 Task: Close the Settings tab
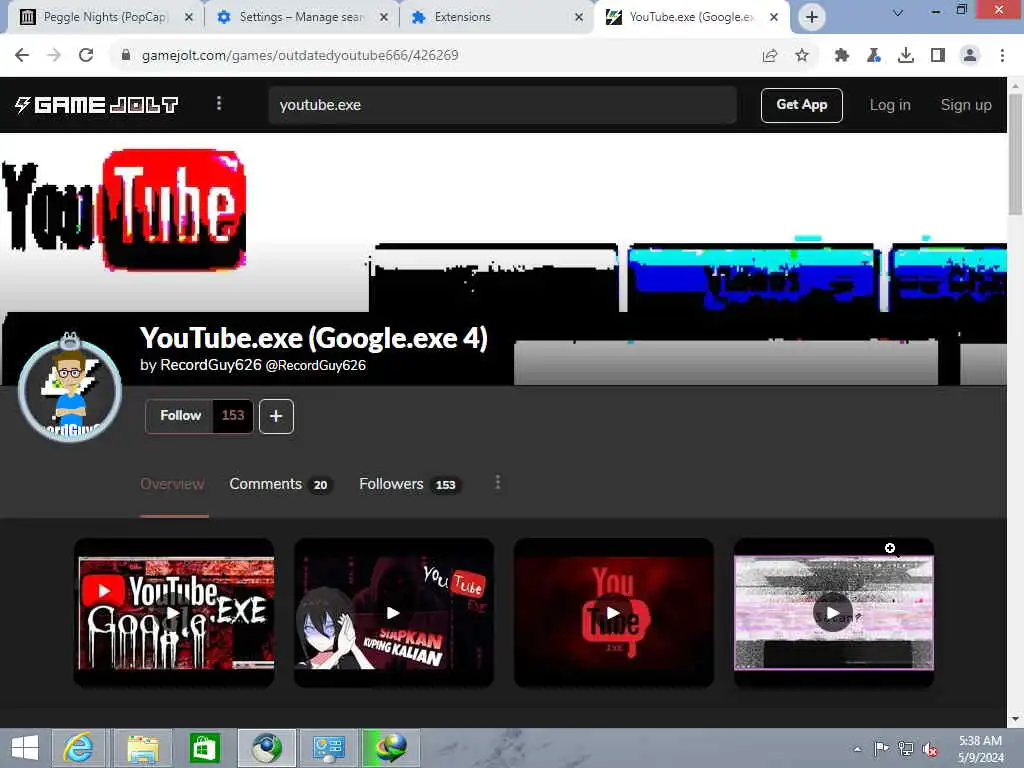coord(384,18)
